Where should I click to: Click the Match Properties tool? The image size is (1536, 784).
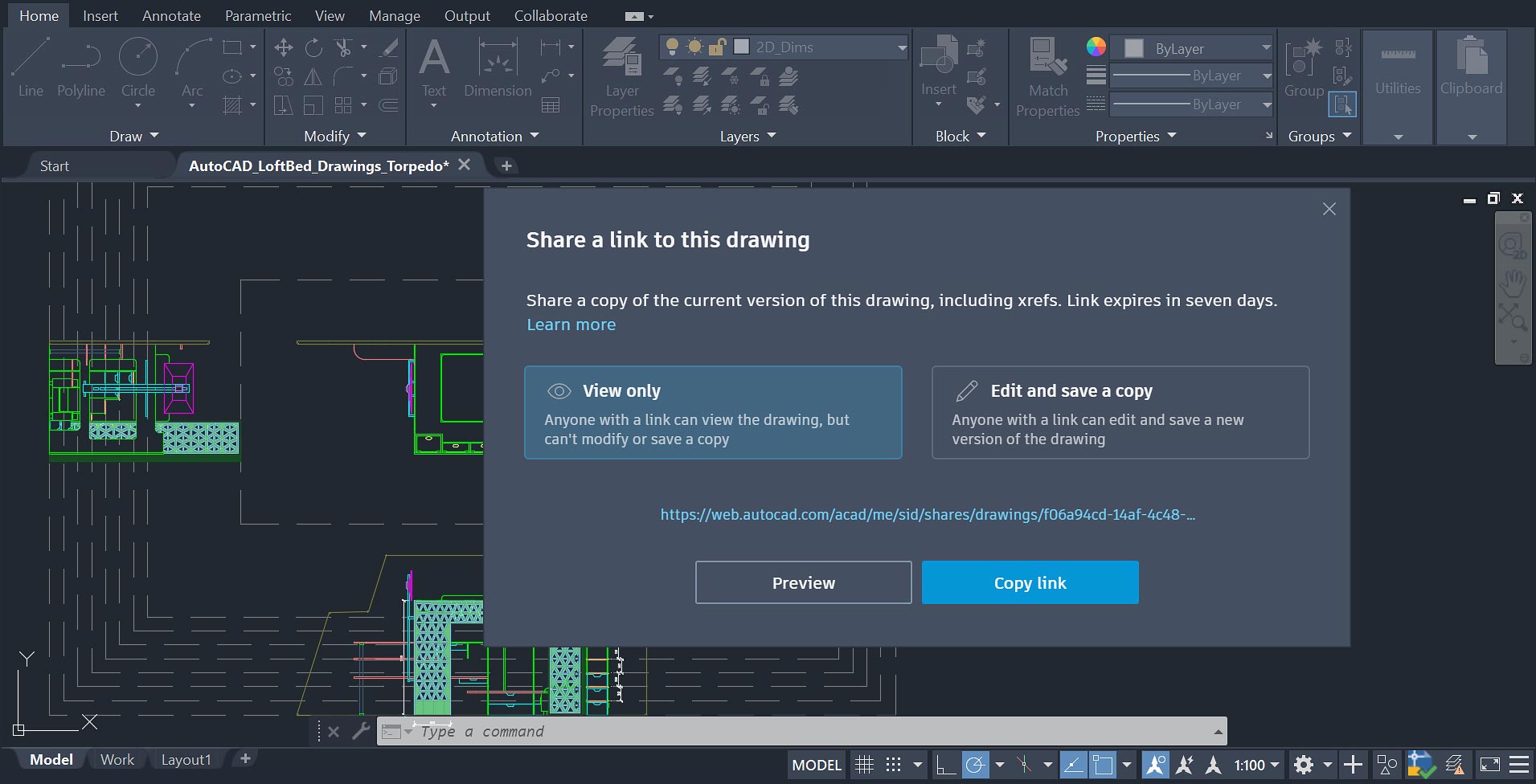1047,76
